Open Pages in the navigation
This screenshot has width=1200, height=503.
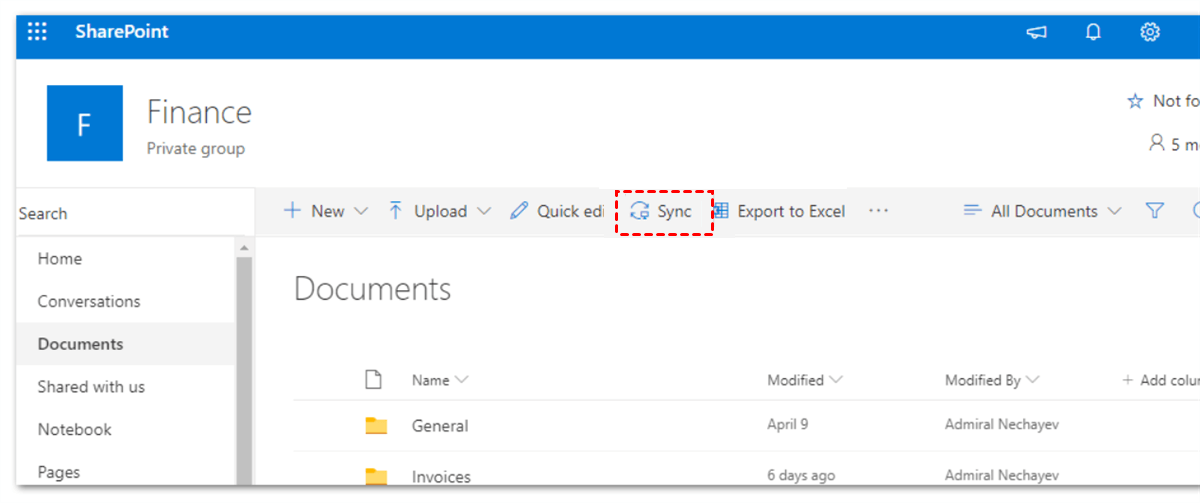59,473
